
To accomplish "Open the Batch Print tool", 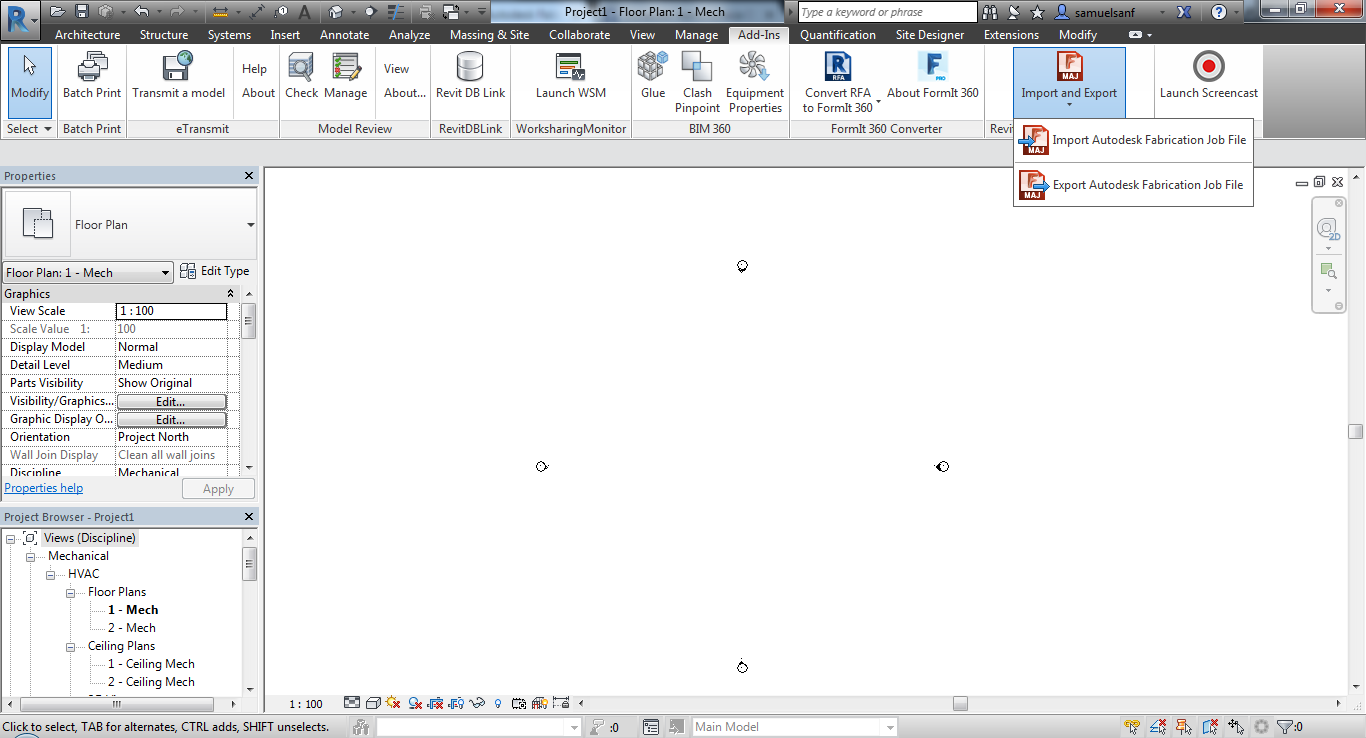I will 92,76.
